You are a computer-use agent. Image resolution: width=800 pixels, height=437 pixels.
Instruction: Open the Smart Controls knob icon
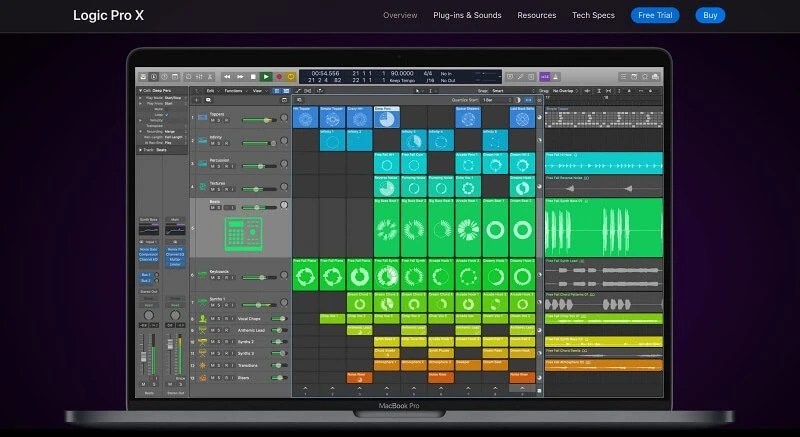pyautogui.click(x=188, y=76)
